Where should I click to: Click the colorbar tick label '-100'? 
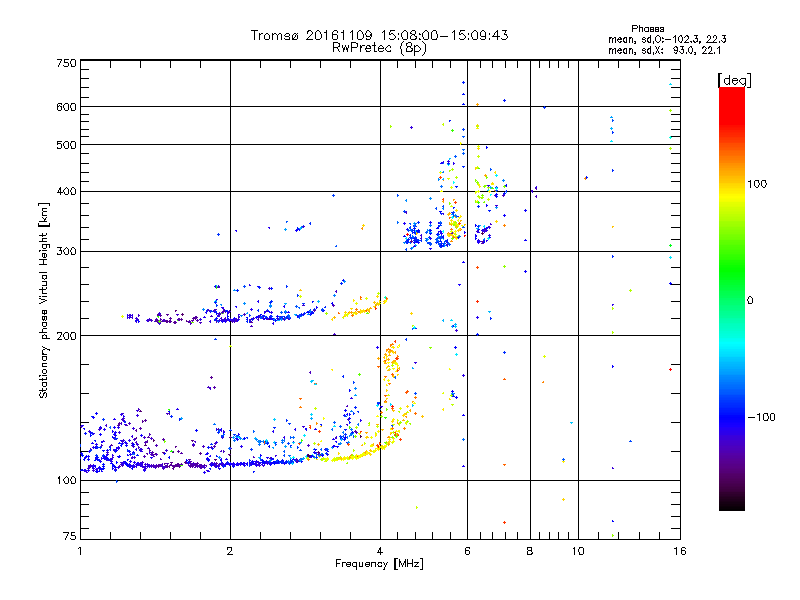(761, 417)
